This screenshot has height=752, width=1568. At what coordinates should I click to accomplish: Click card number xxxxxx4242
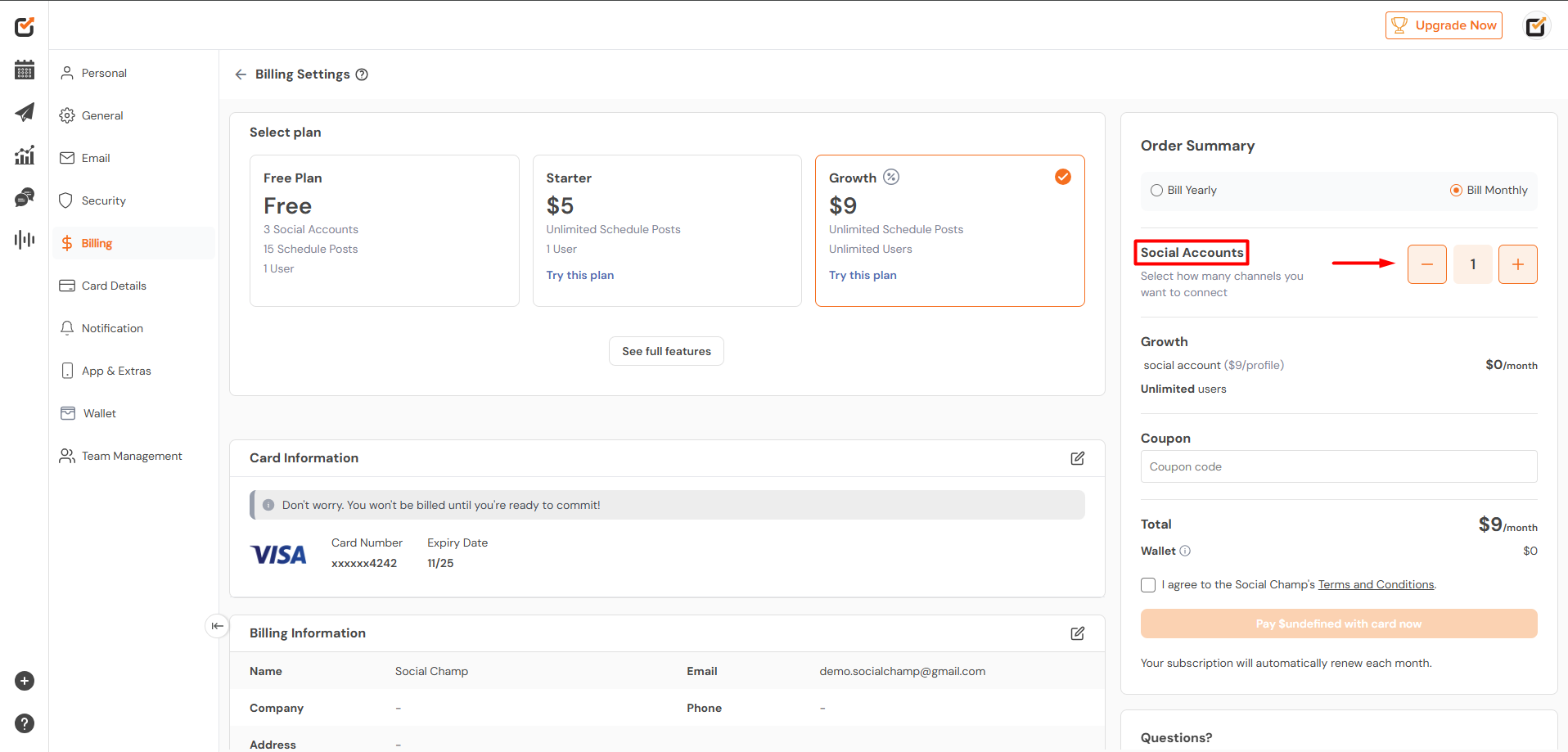click(364, 563)
